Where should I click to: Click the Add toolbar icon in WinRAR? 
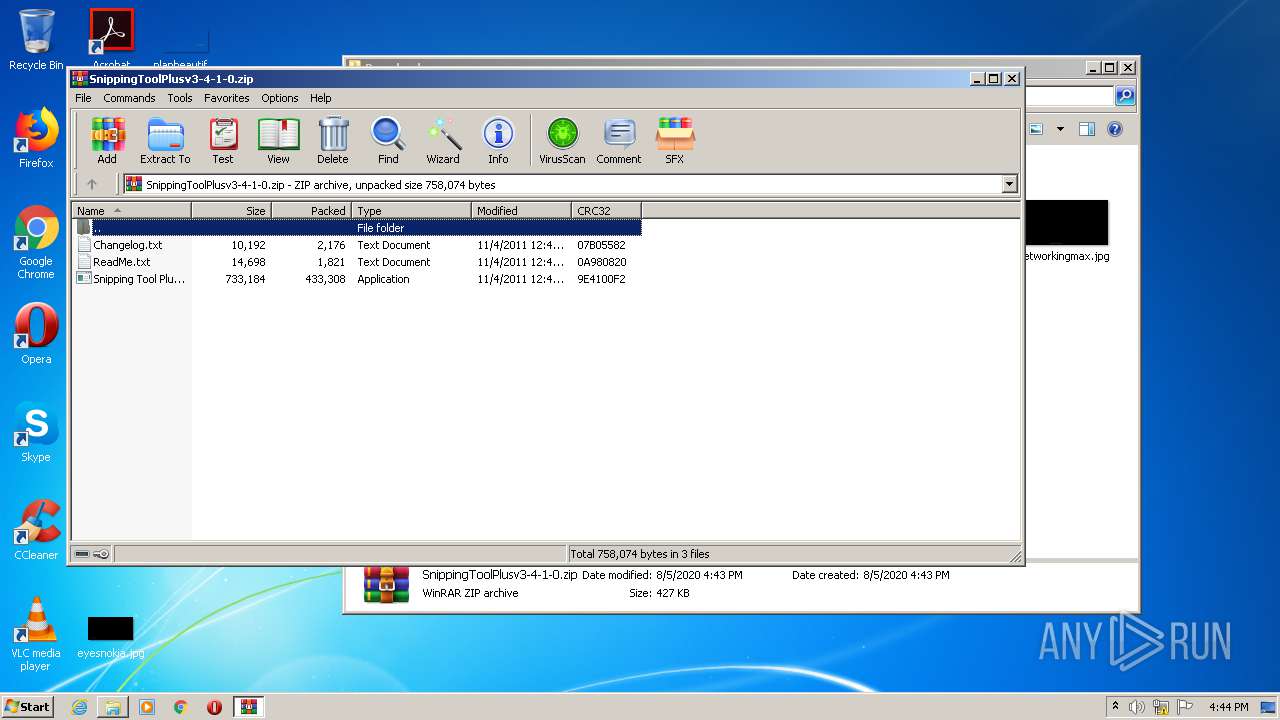pos(107,141)
